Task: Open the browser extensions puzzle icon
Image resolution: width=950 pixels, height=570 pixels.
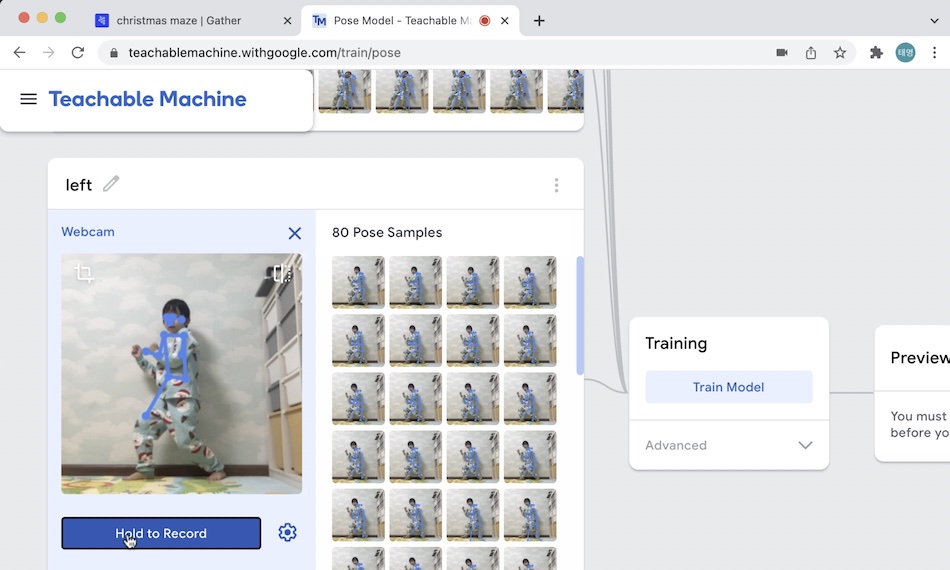Action: coord(876,53)
